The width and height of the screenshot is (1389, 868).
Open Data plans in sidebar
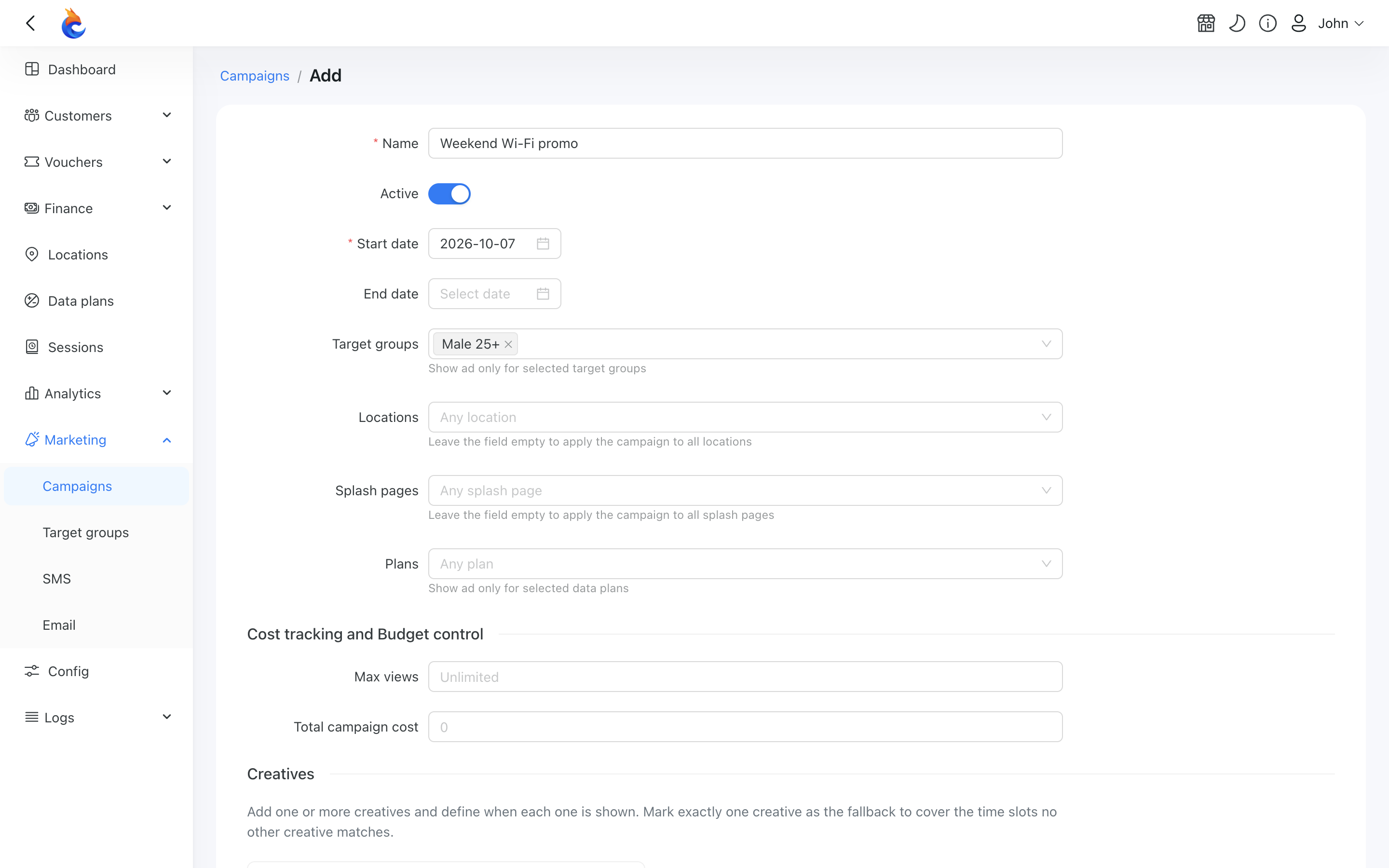96,301
